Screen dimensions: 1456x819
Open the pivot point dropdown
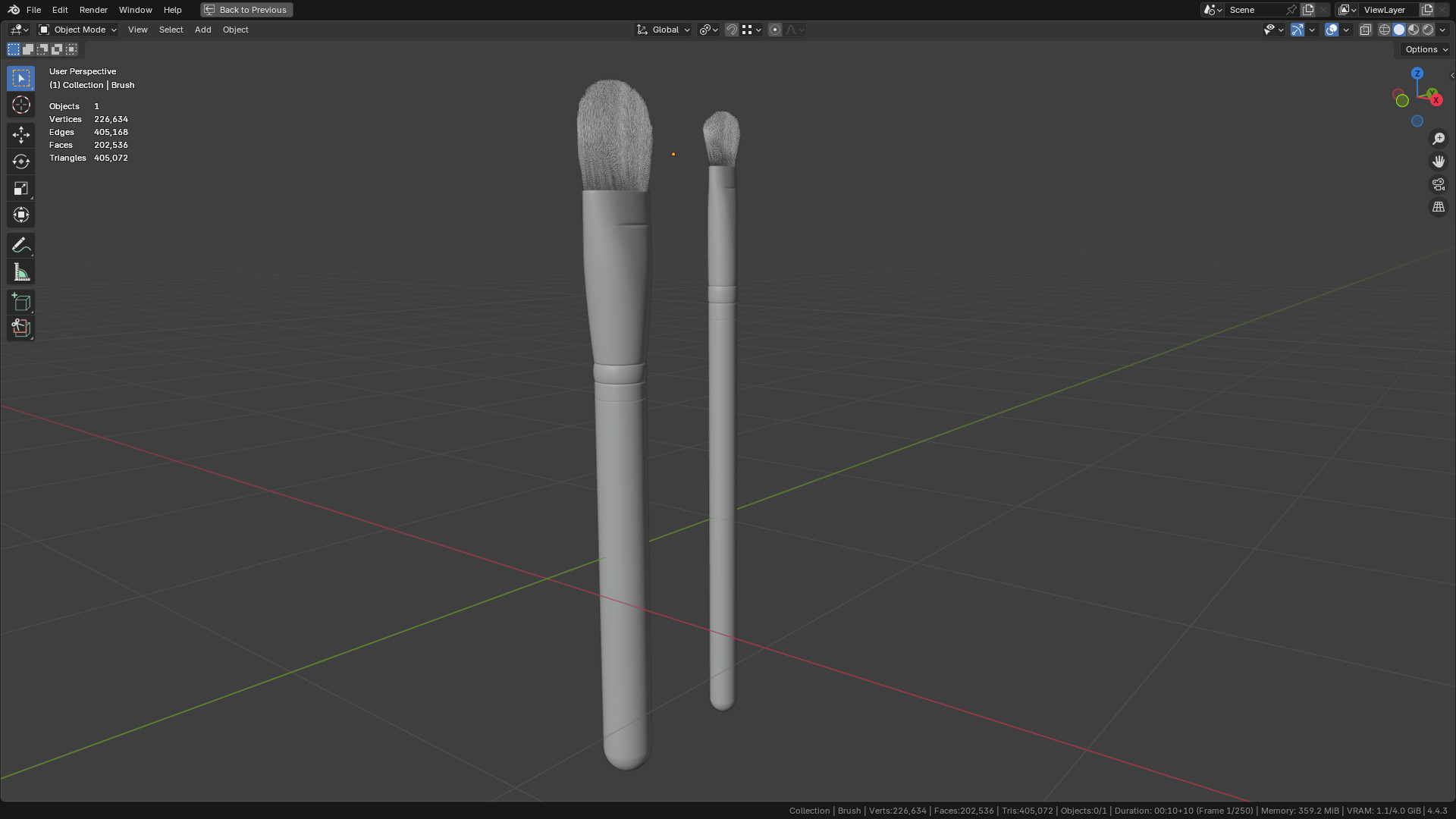(708, 30)
